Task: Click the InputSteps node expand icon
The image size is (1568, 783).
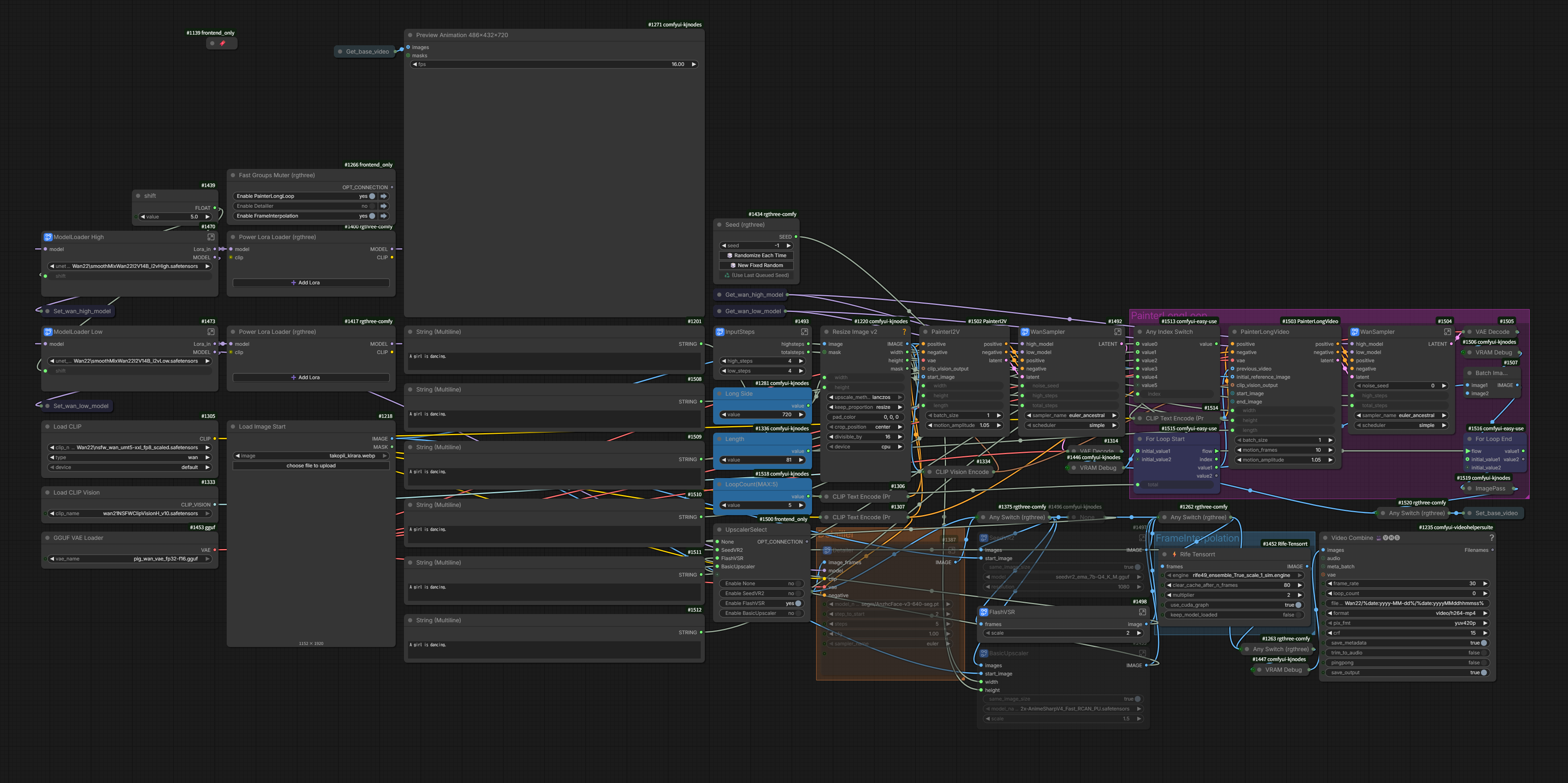Action: coord(804,332)
